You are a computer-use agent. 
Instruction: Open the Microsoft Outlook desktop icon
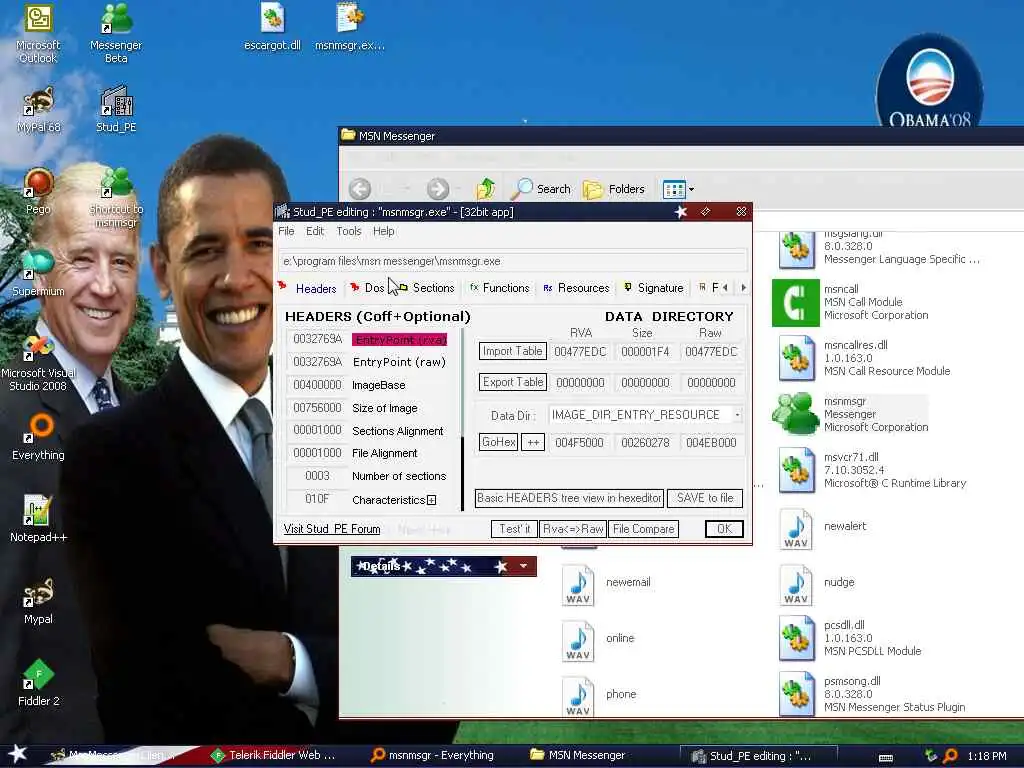[x=38, y=33]
